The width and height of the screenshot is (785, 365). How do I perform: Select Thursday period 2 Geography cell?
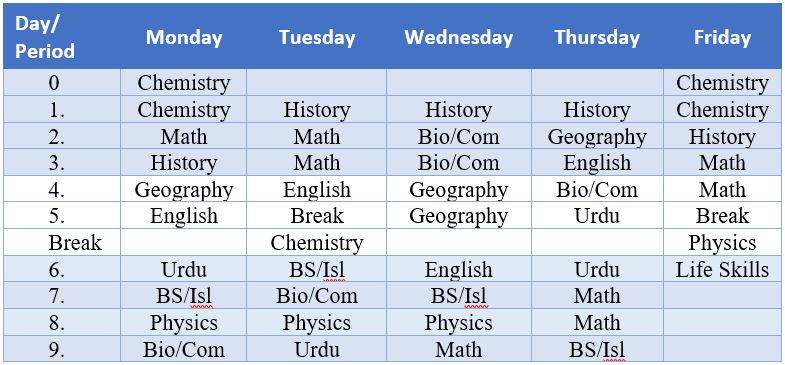(x=597, y=136)
